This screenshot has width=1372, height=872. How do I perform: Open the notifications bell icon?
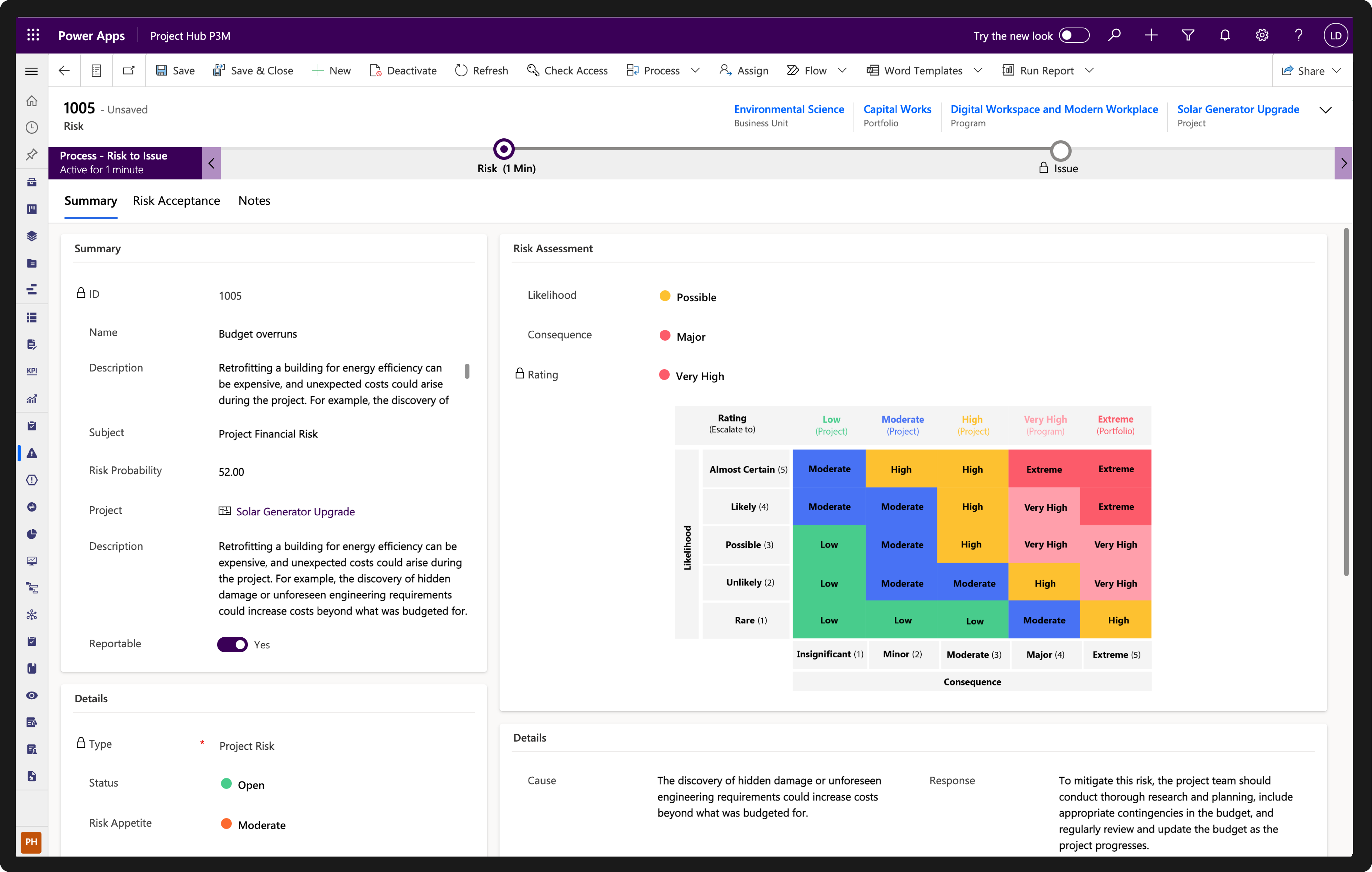tap(1224, 35)
